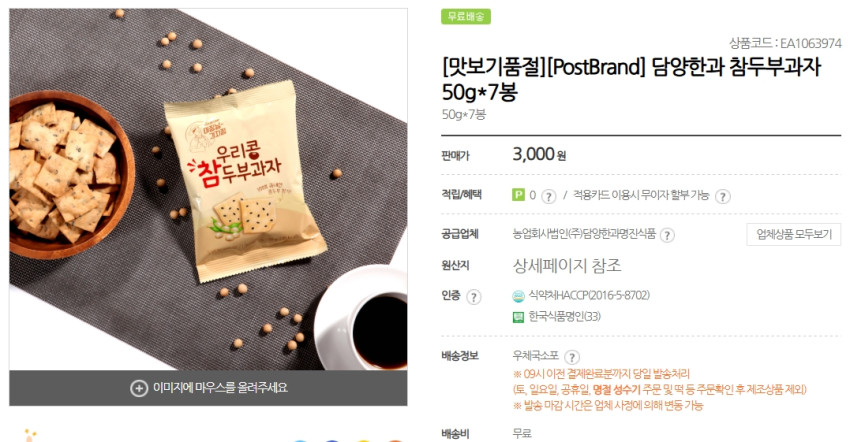Click 식약처HACCP(2016-5-8702) certification text
Screen dimensions: 850x442
point(589,296)
